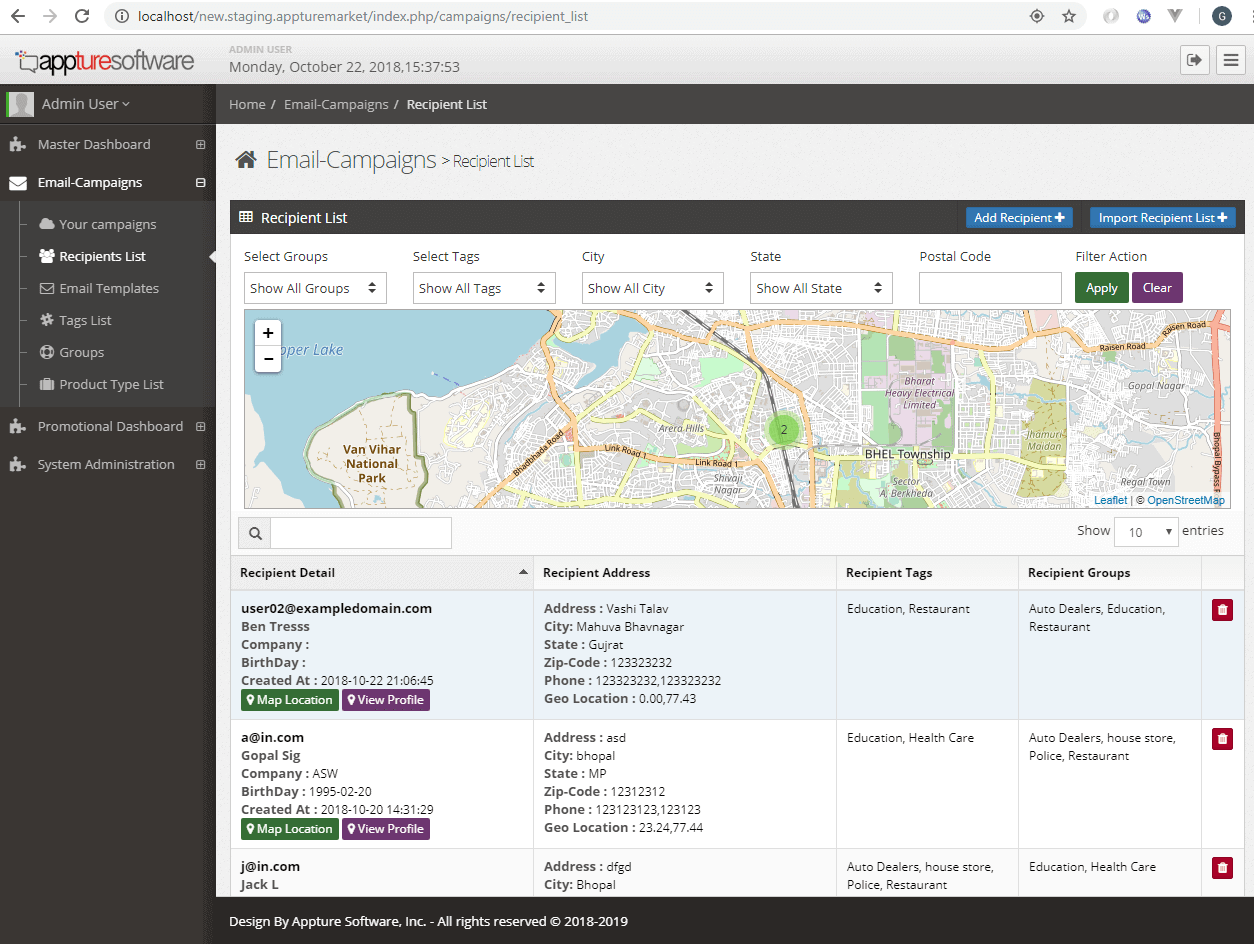
Task: Click the Geo Location value 23.24,77.44
Action: (x=671, y=827)
